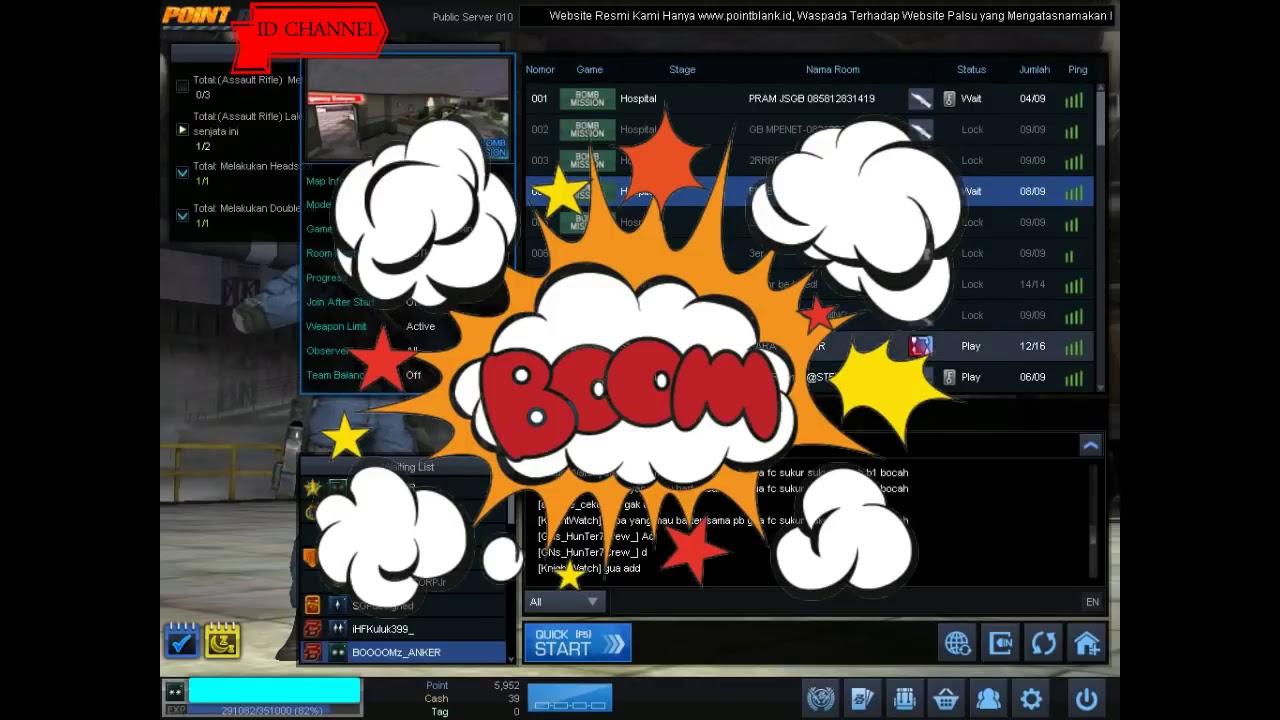This screenshot has width=1280, height=720.
Task: Sort room list by Ping column
Action: [1077, 70]
